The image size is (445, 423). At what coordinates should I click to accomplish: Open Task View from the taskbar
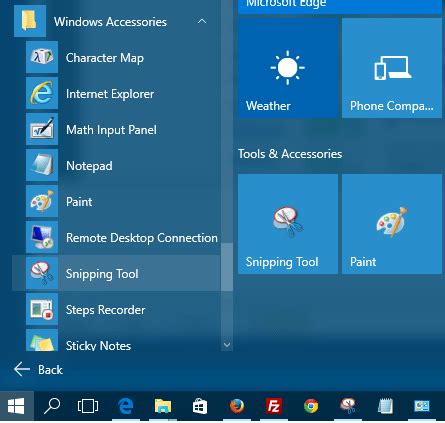(88, 406)
